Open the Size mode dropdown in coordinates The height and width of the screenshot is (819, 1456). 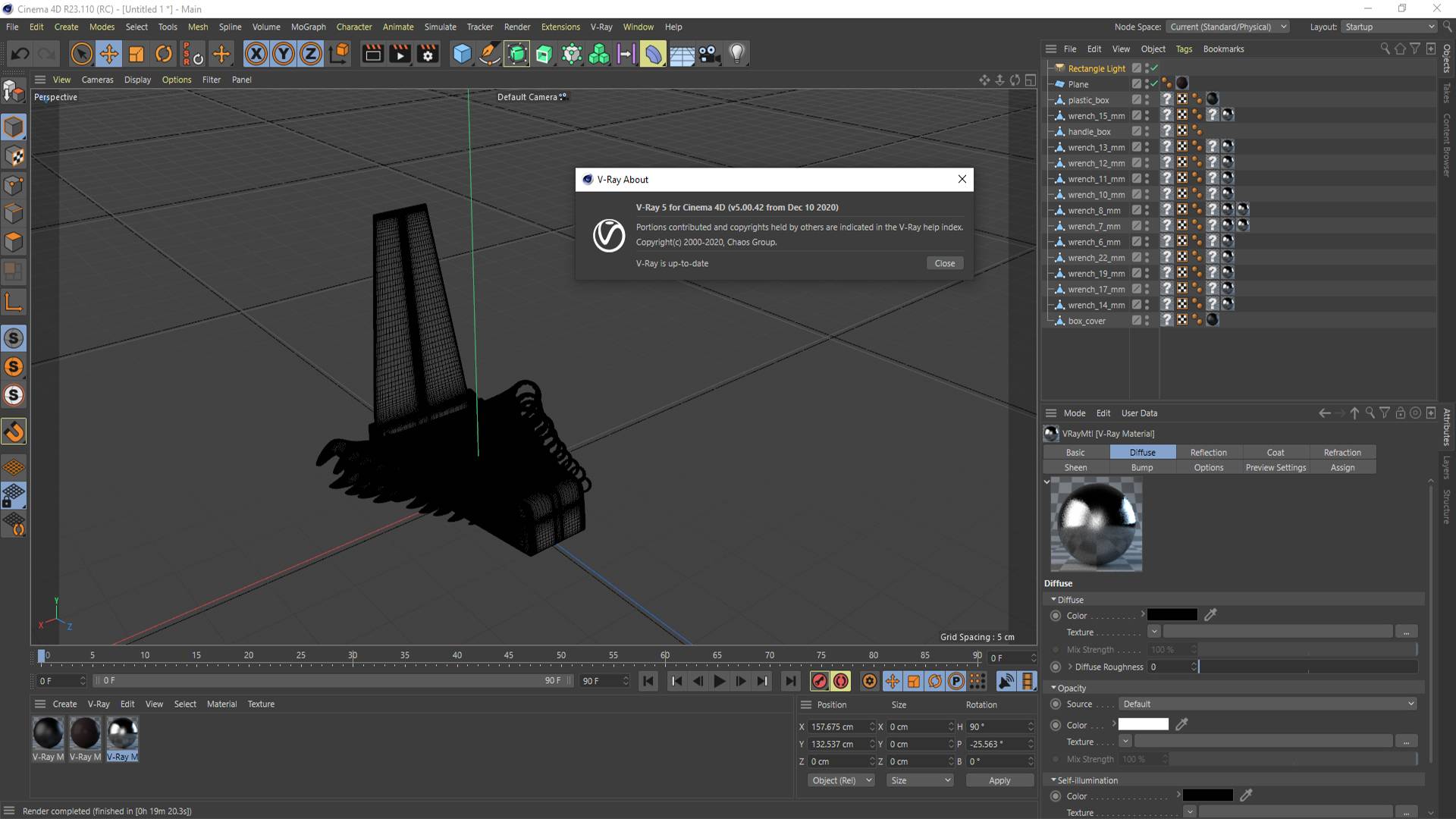[x=920, y=780]
